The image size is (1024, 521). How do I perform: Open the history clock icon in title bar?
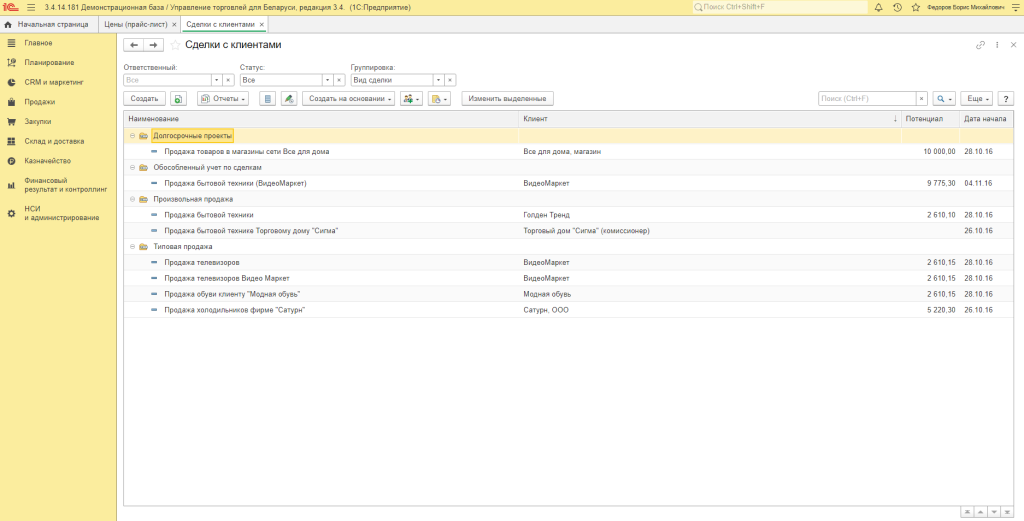click(897, 7)
